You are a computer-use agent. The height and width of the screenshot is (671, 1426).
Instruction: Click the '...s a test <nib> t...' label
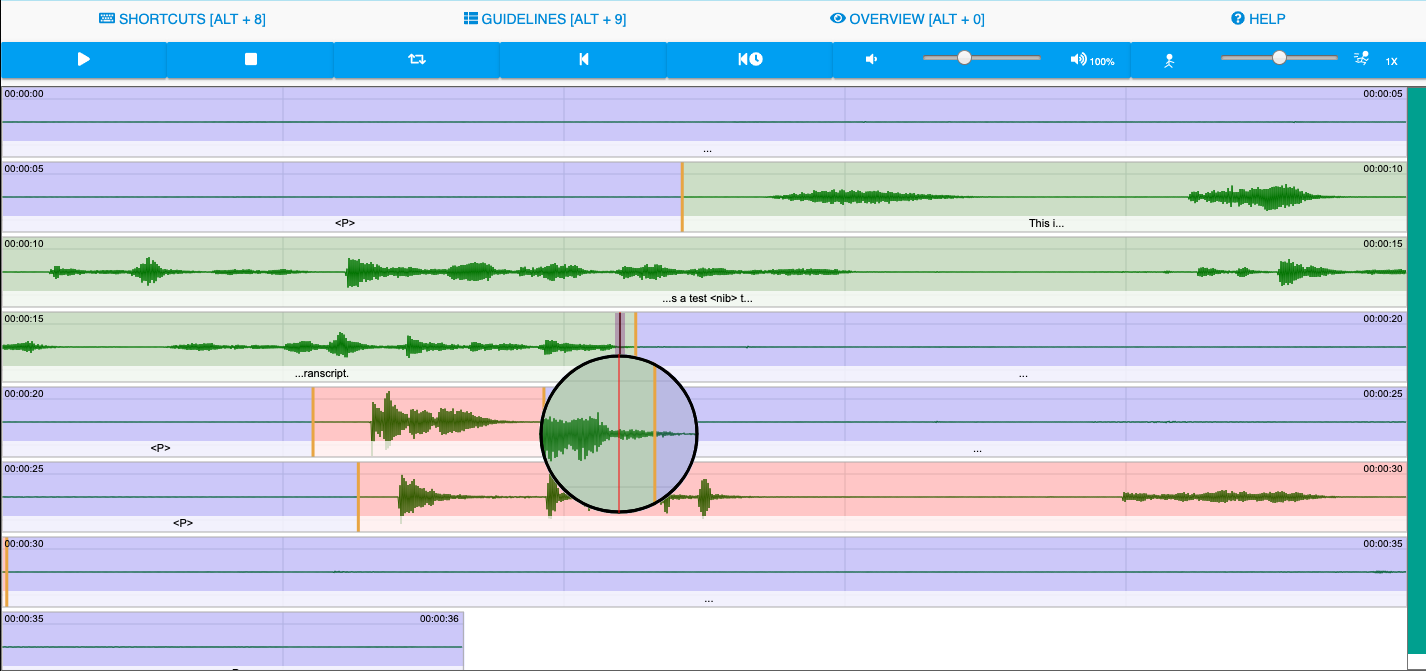pyautogui.click(x=706, y=298)
